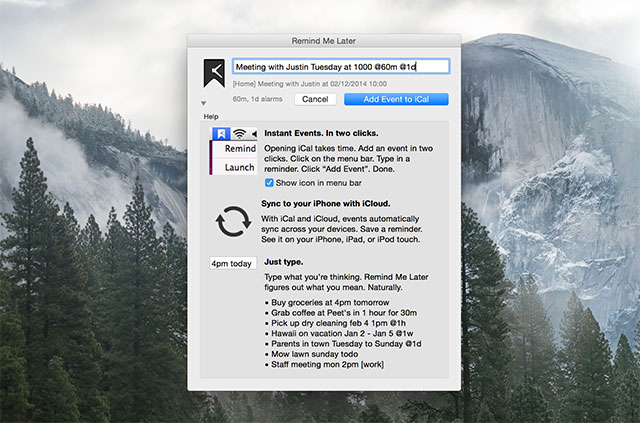Click the Help section label
The image size is (640, 423).
(x=211, y=116)
